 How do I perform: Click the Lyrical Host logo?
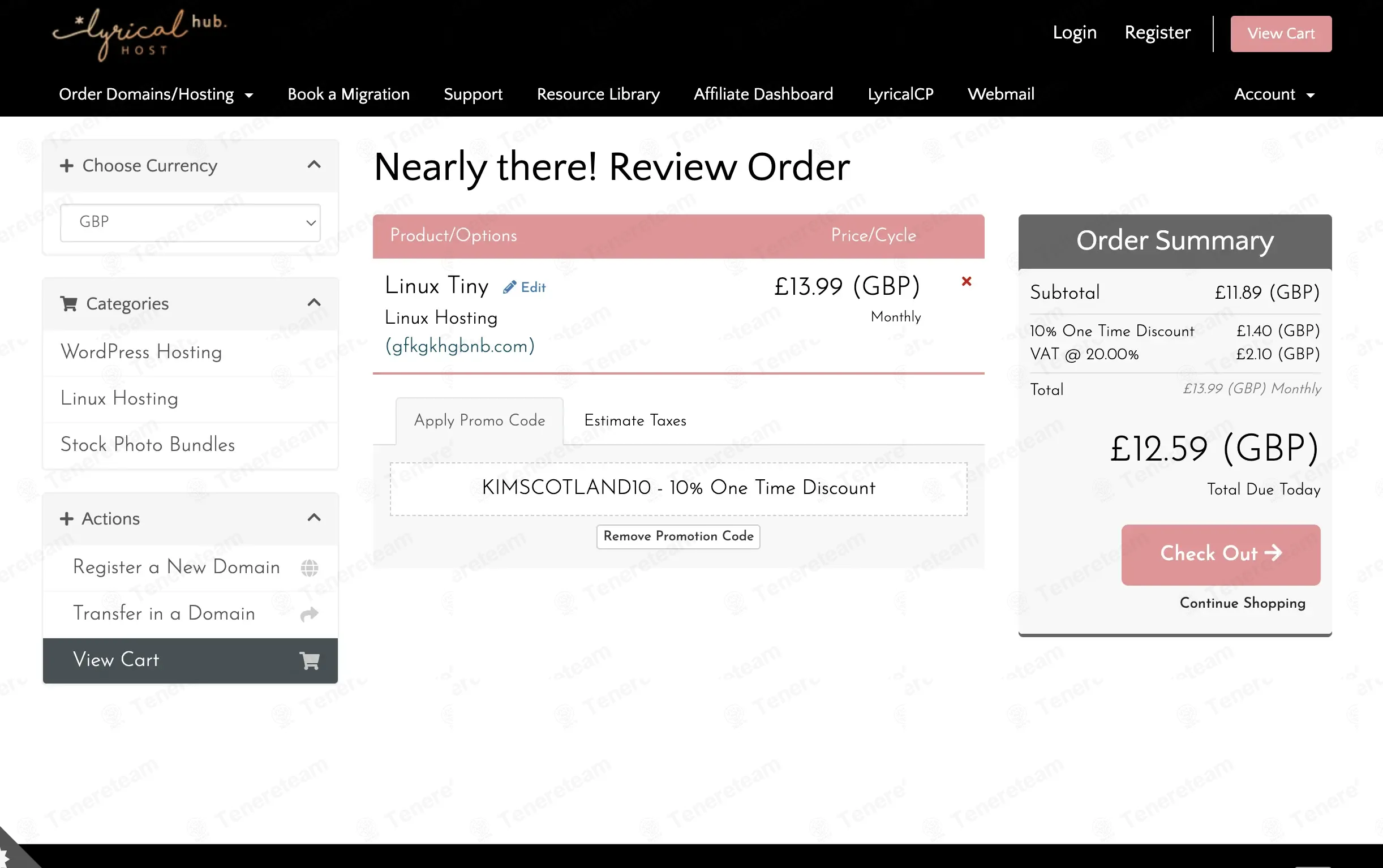(x=140, y=35)
